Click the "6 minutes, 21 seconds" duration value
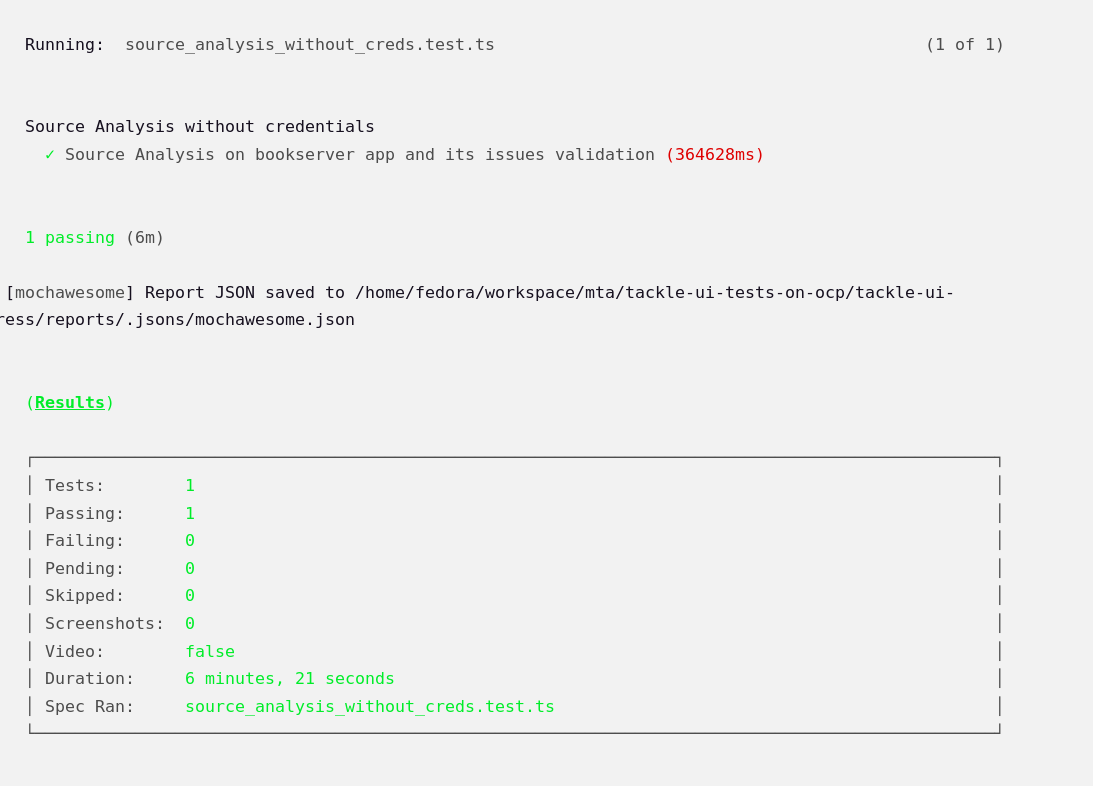1093x786 pixels. (289, 679)
